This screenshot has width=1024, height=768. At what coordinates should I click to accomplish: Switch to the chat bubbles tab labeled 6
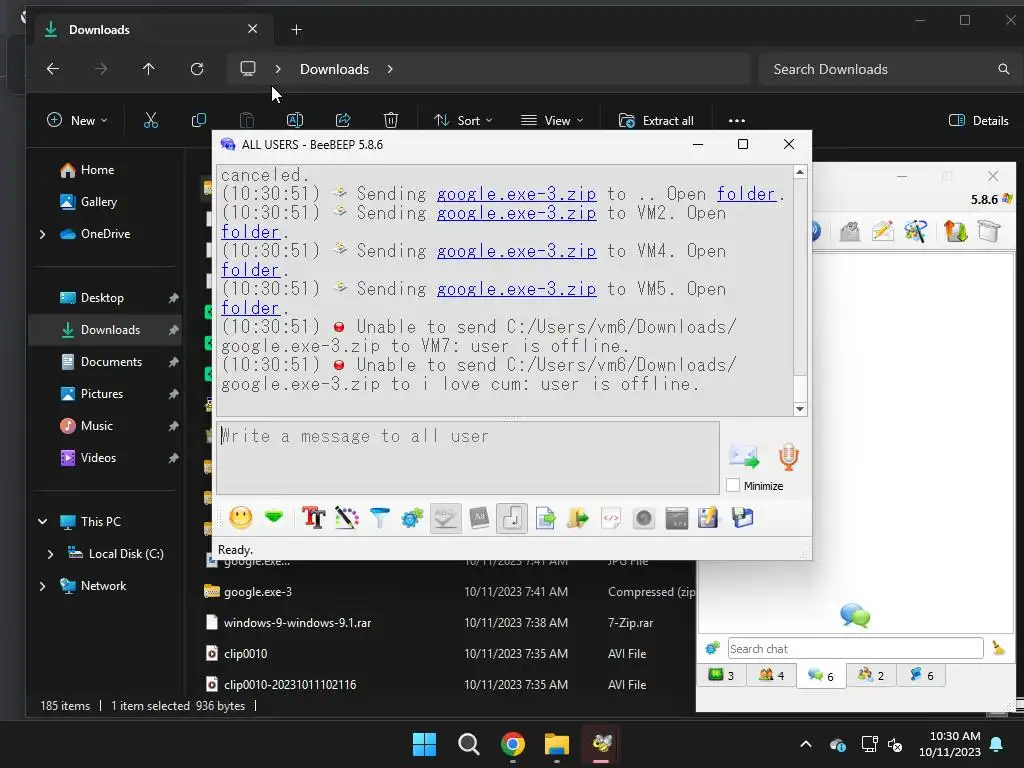click(x=820, y=675)
